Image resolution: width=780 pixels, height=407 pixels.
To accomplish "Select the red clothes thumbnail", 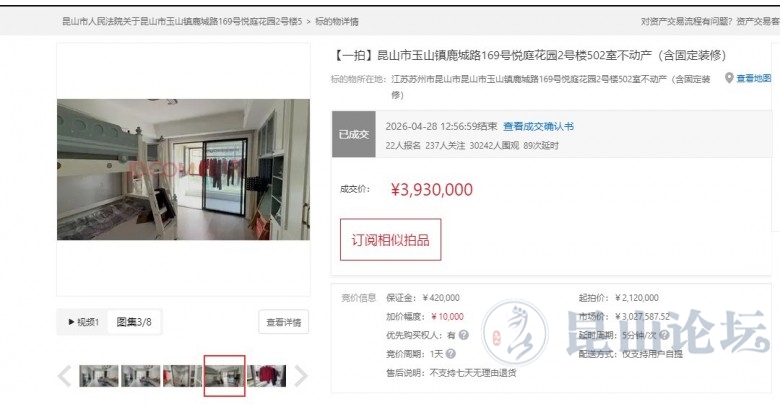I will pos(267,376).
